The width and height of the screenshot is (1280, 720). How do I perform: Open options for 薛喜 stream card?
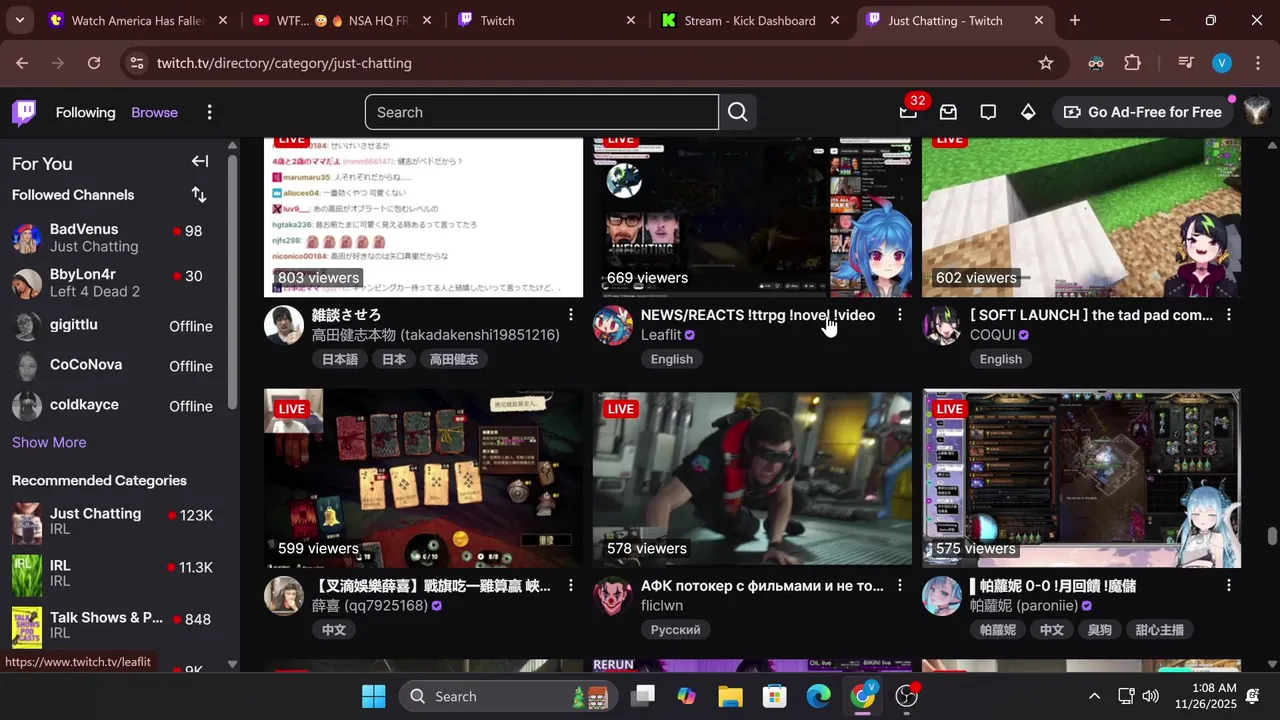tap(571, 586)
